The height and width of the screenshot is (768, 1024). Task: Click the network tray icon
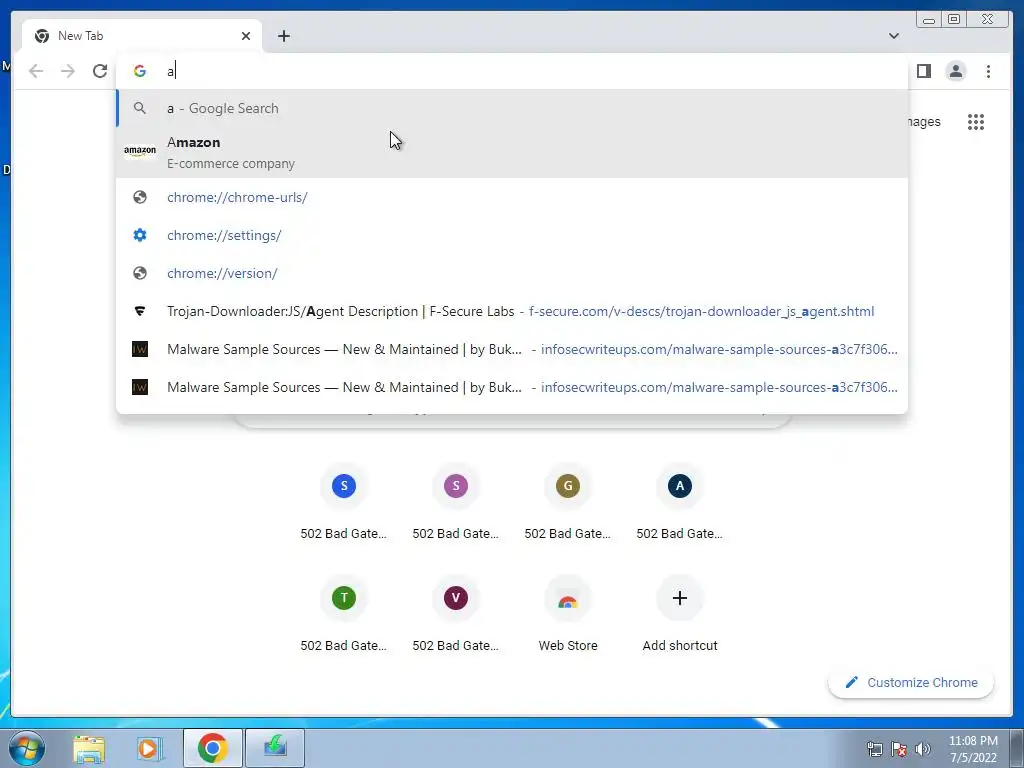(x=874, y=750)
